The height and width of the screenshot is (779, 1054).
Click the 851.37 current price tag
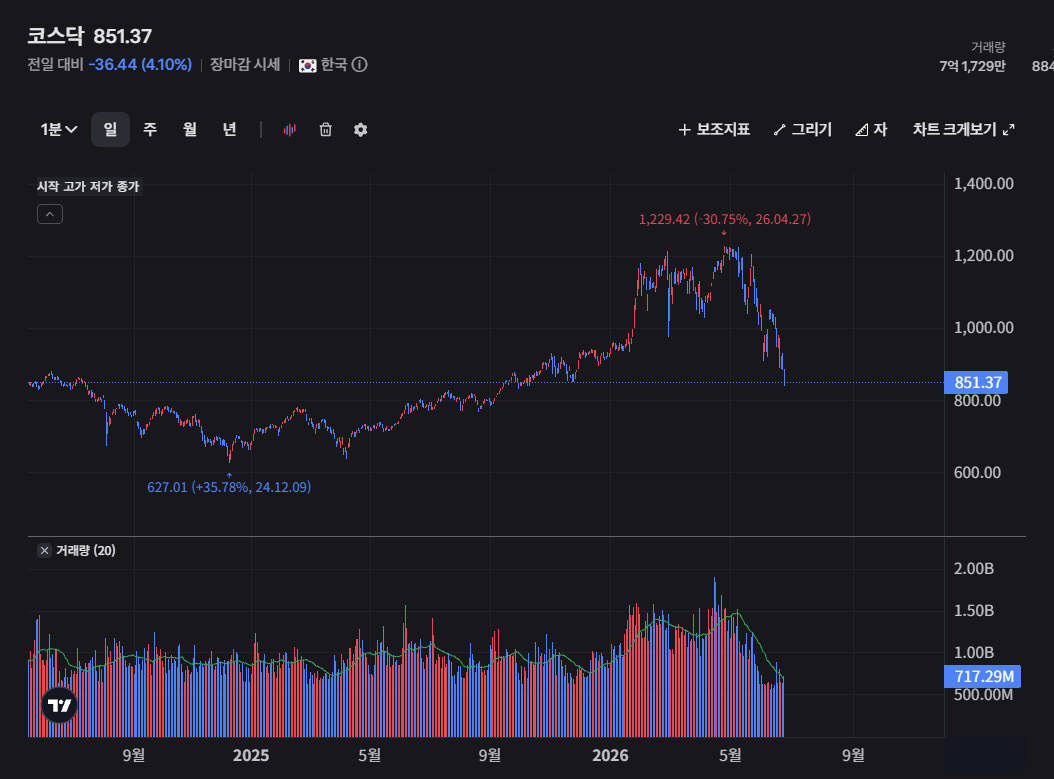[975, 382]
